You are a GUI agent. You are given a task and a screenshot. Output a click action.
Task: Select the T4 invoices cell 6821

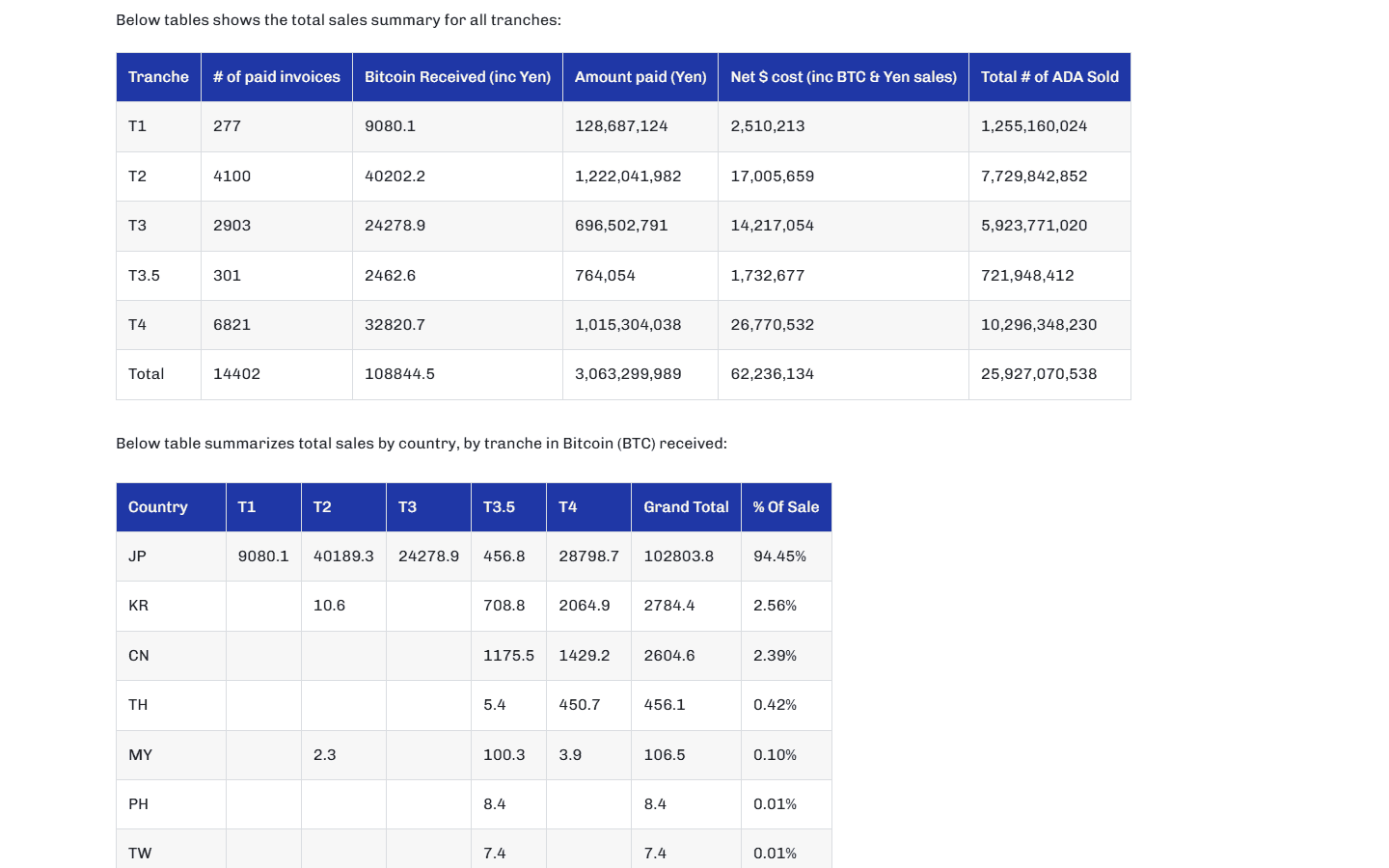[x=231, y=325]
